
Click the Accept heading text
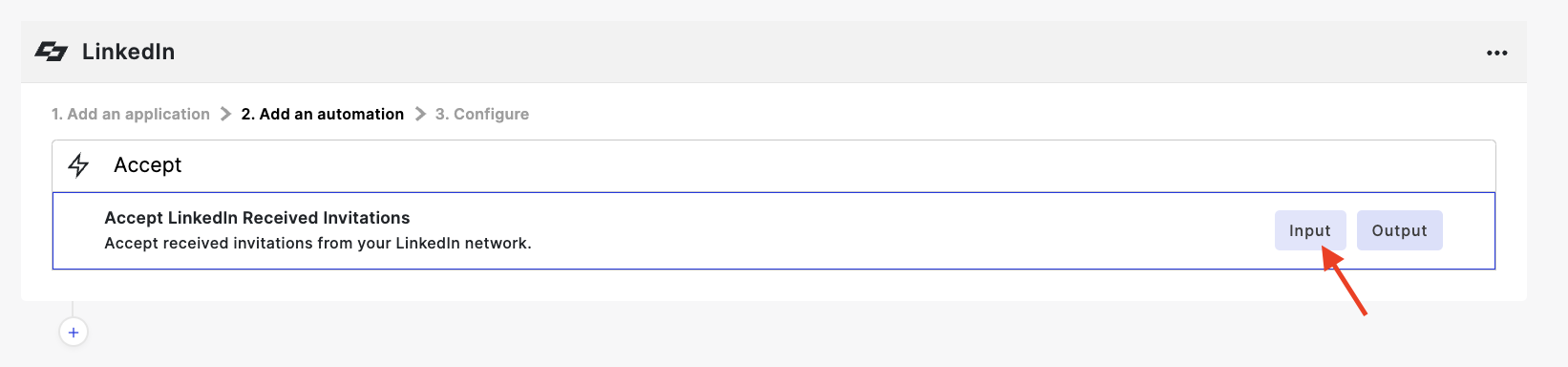(x=147, y=165)
